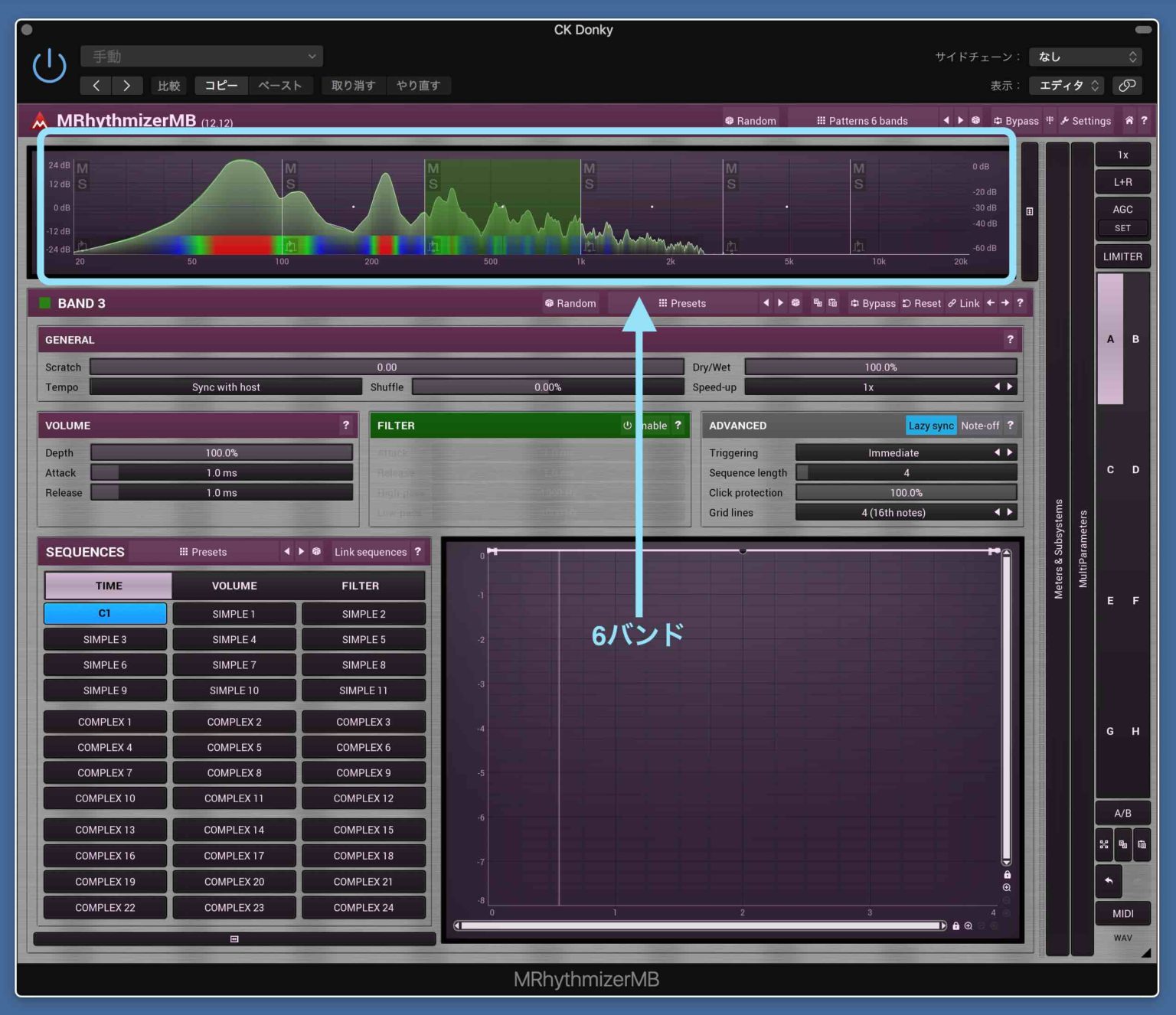Screen dimensions: 1176x1015
Task: Click the Volume Depth slider
Action: point(221,453)
